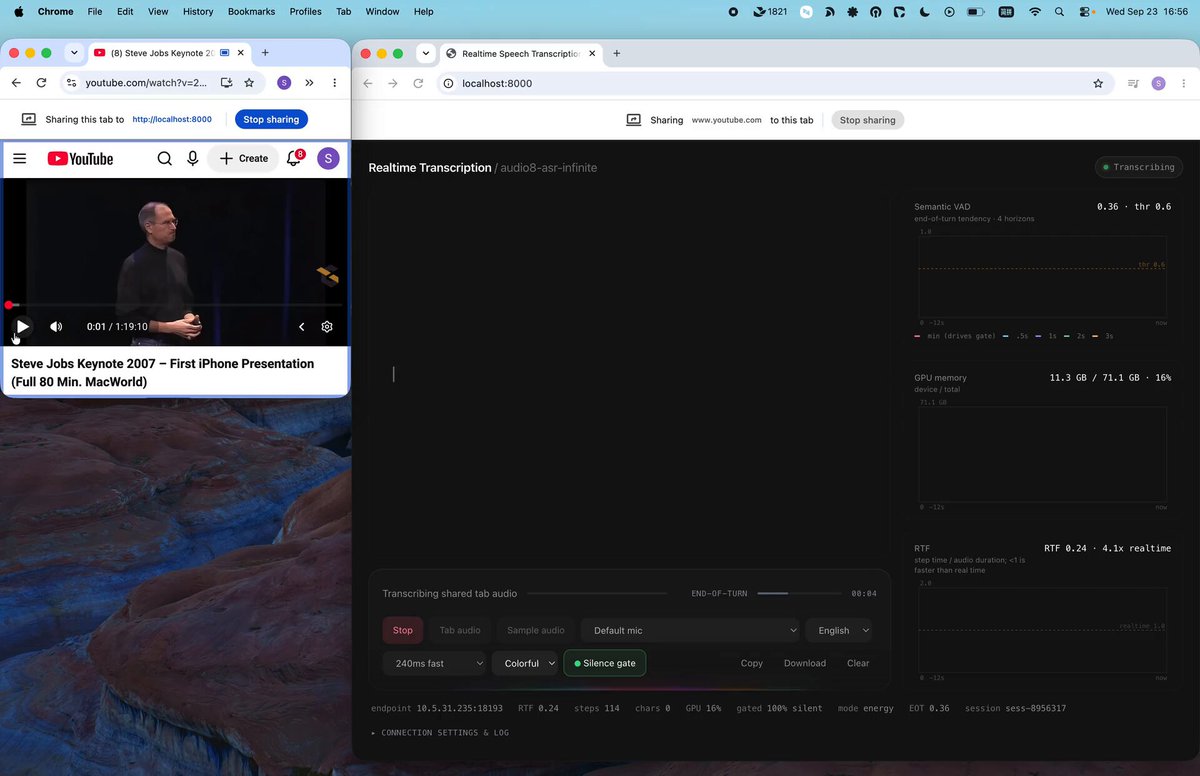Screen dimensions: 1200x776
Task: Open media control icon in localhost toolbar
Action: [1133, 83]
